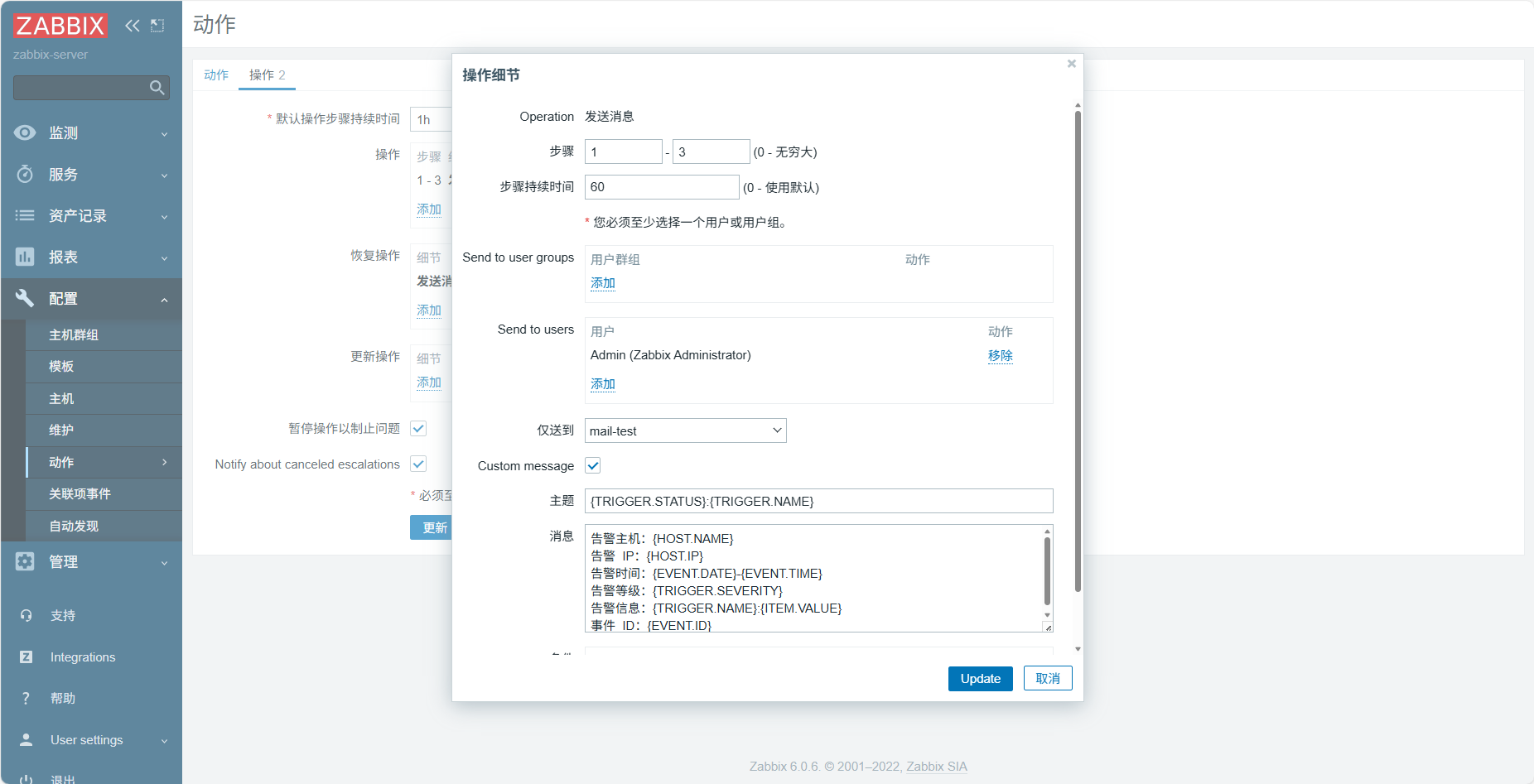Click the zabbix-server name text
This screenshot has width=1534, height=784.
point(51,55)
